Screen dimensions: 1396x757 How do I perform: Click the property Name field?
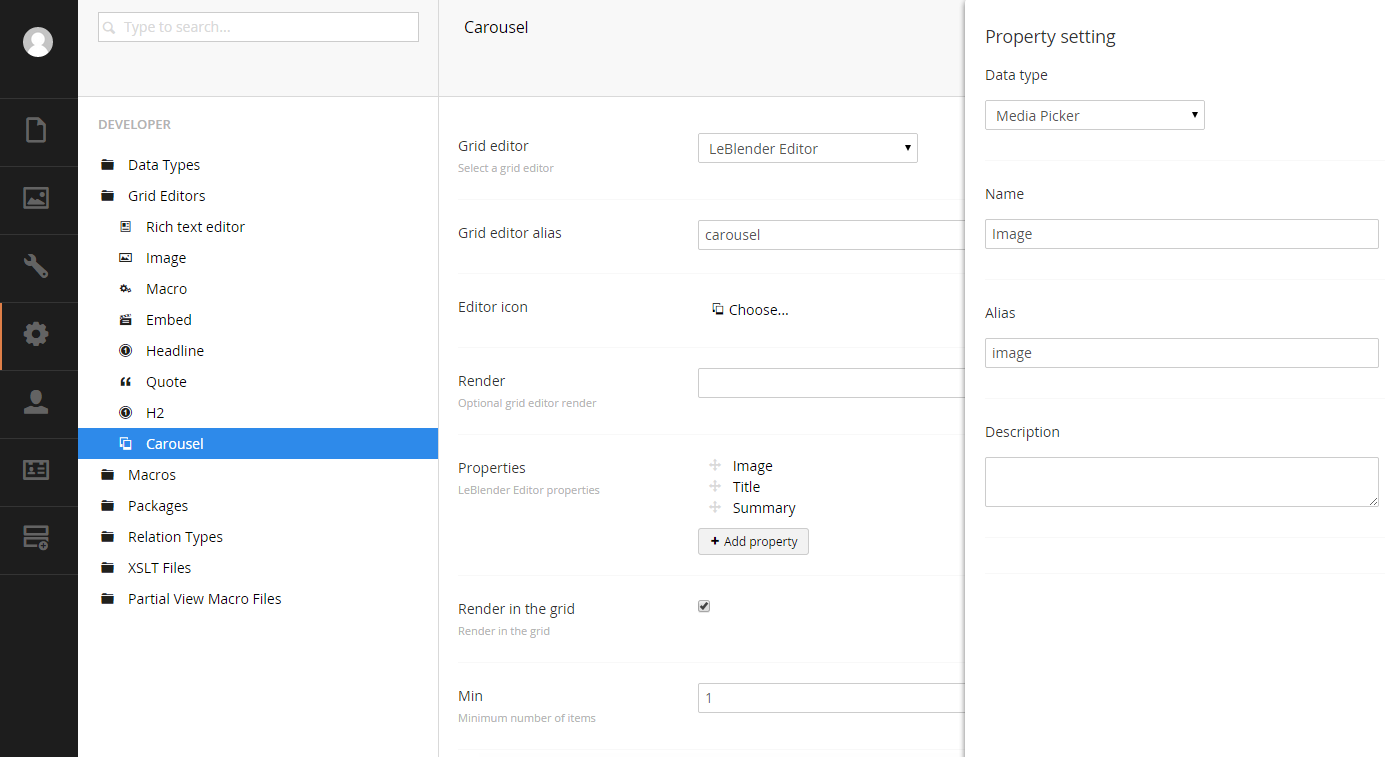tap(1181, 234)
